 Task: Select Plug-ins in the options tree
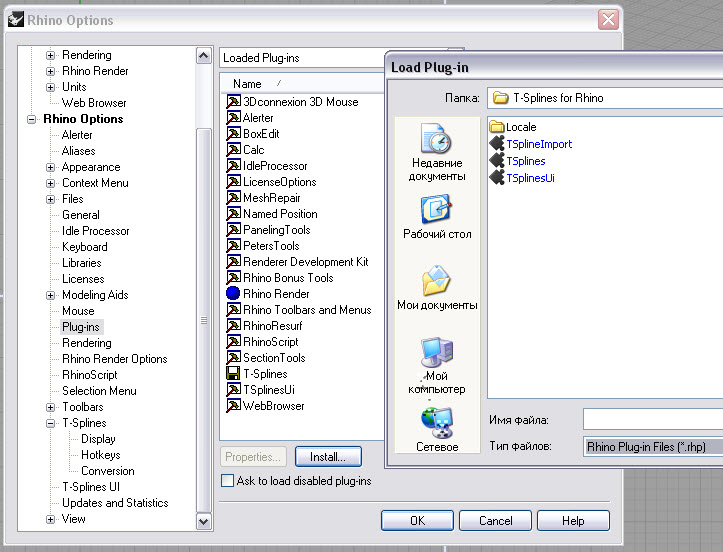click(81, 327)
